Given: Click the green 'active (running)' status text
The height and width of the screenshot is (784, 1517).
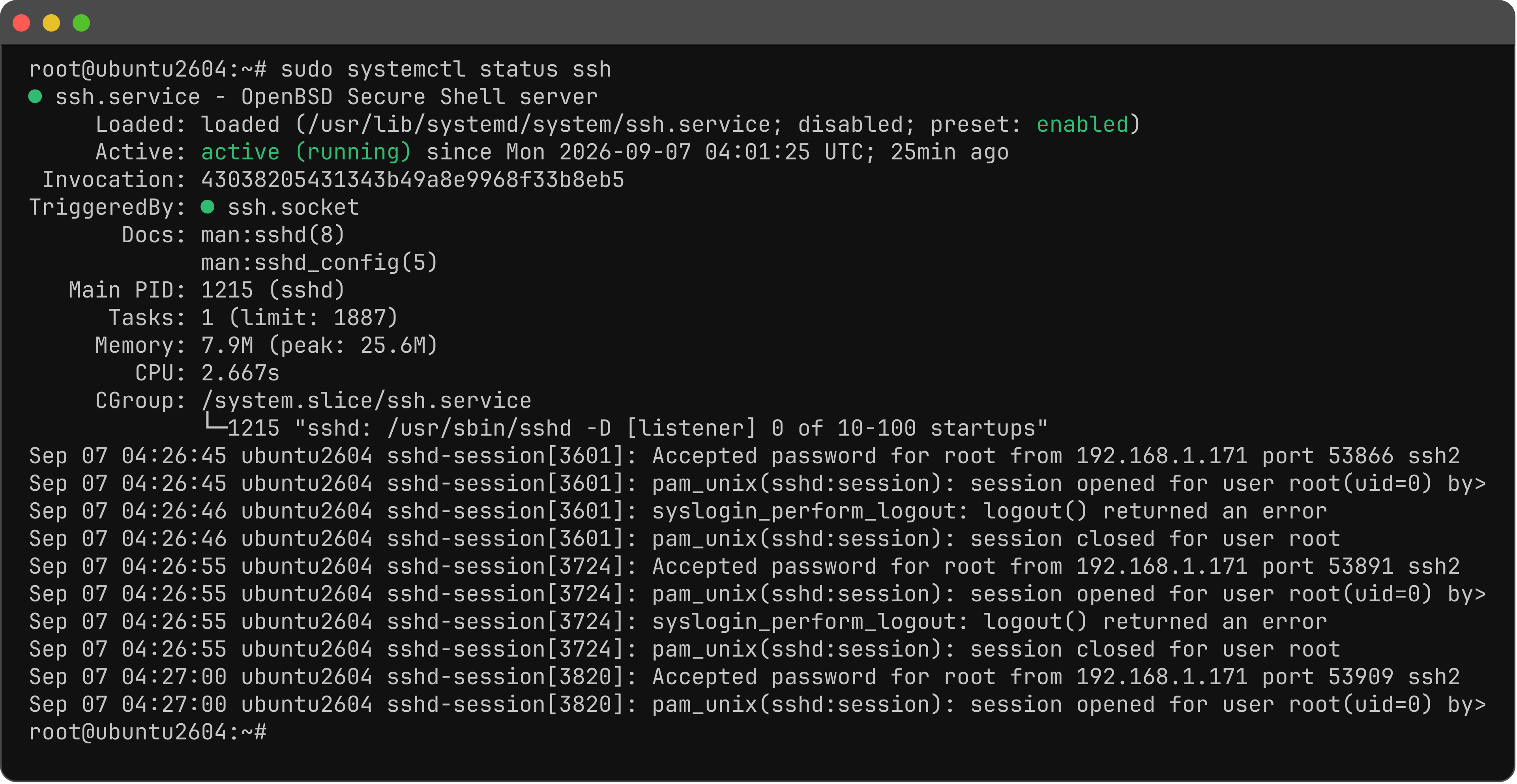Looking at the screenshot, I should pos(305,152).
